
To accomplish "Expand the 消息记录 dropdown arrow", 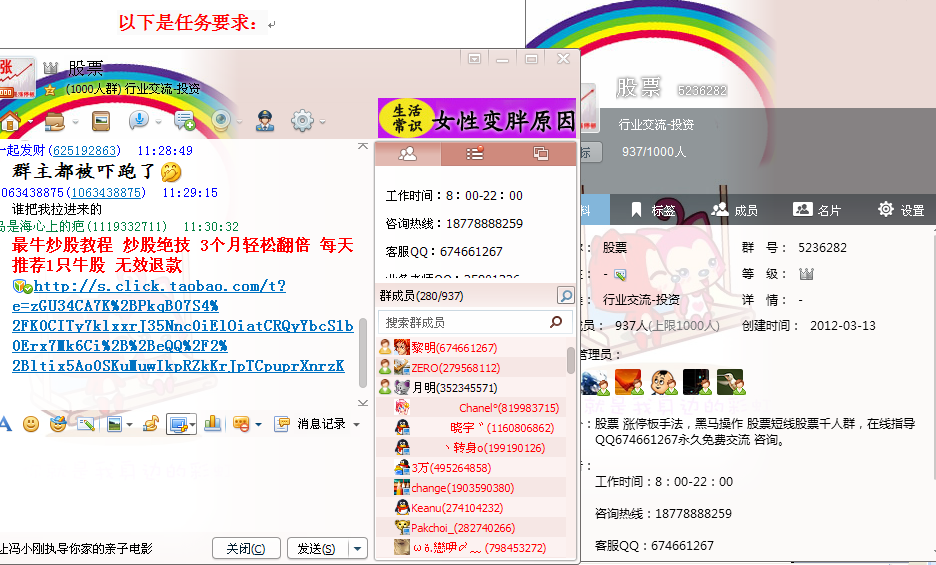I will (x=355, y=424).
